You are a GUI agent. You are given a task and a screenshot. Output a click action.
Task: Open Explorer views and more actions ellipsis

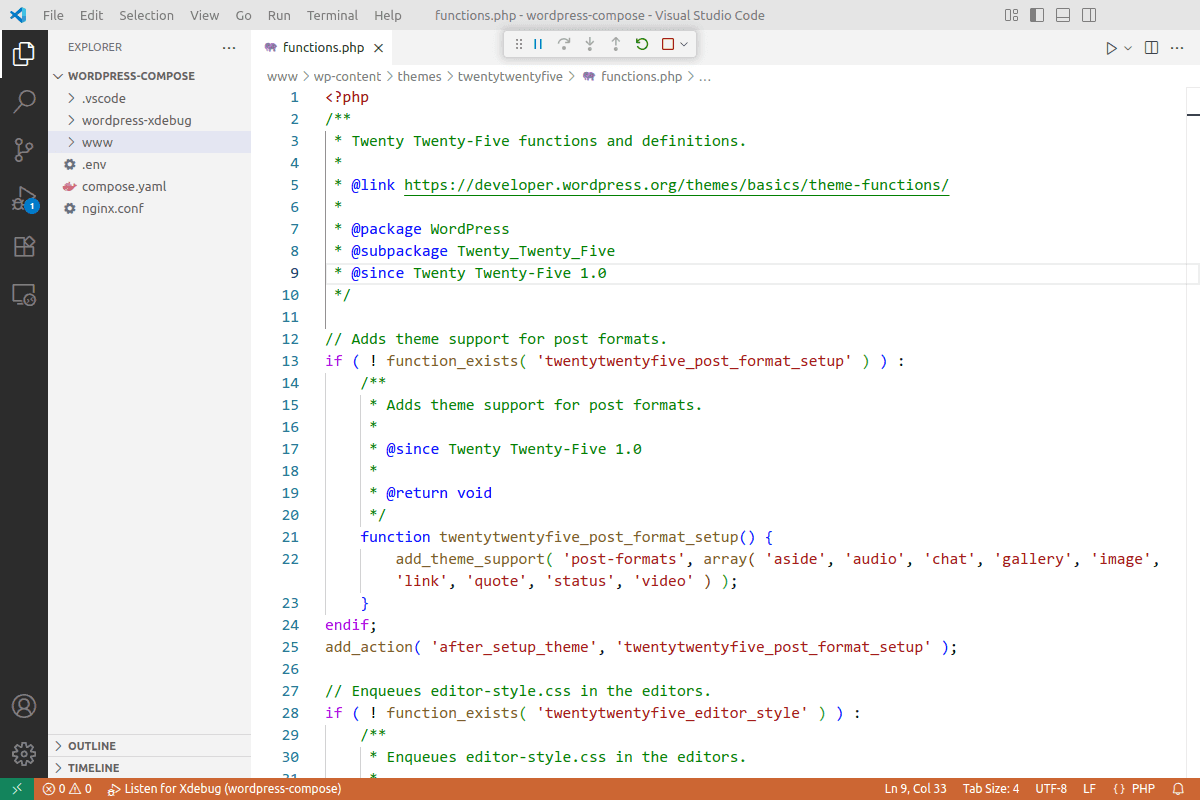230,47
